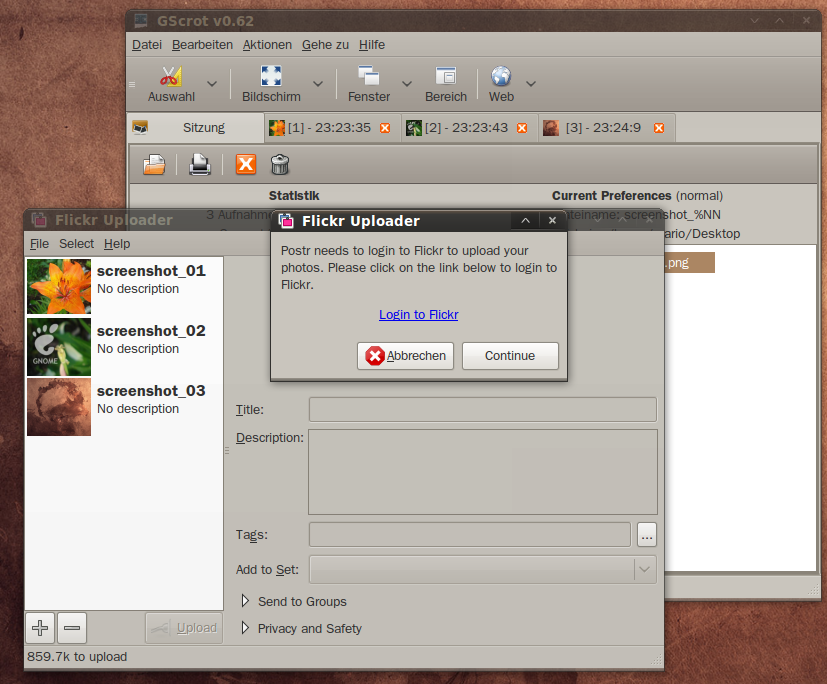Screen dimensions: 827x684
Task: Click the open folder icon in GScrot
Action: pos(154,164)
